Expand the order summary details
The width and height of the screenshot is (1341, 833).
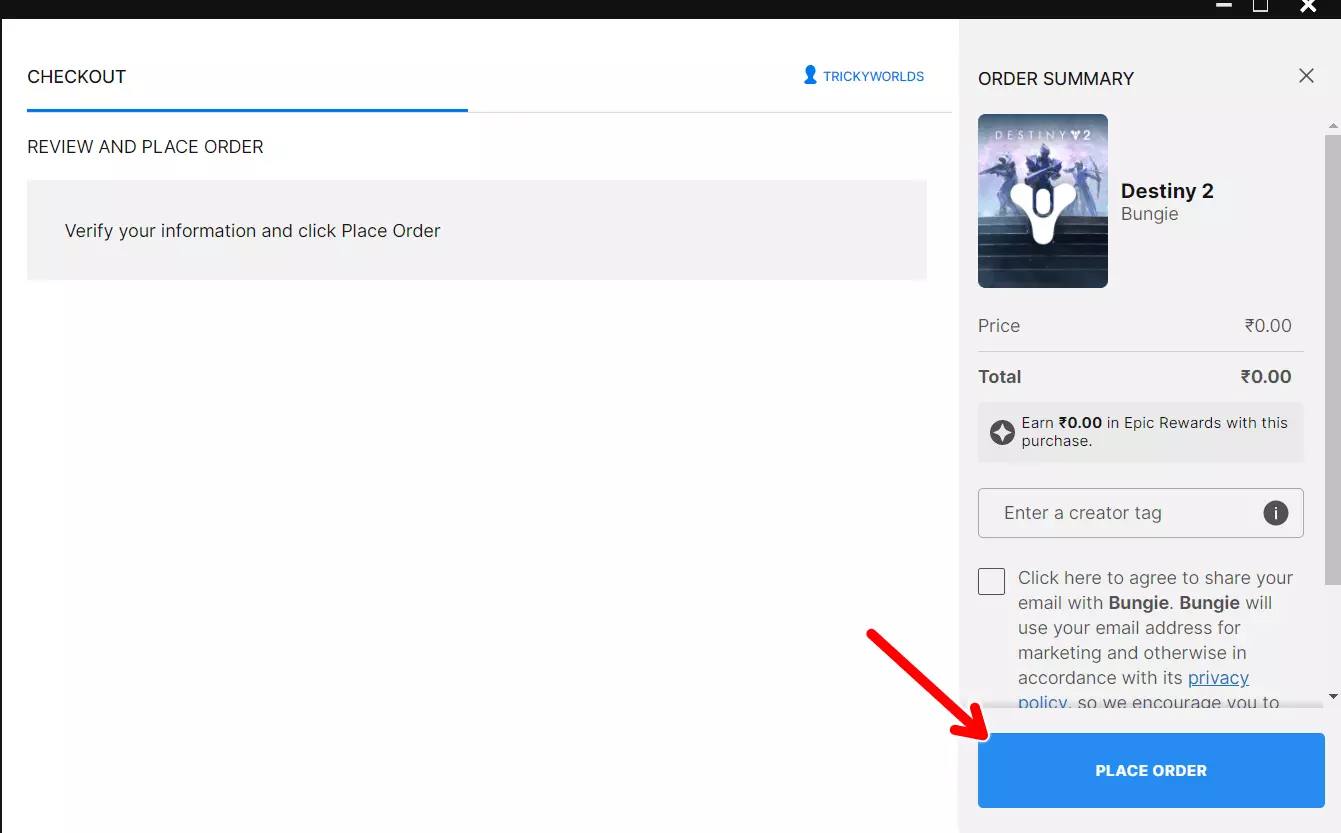coord(1055,78)
